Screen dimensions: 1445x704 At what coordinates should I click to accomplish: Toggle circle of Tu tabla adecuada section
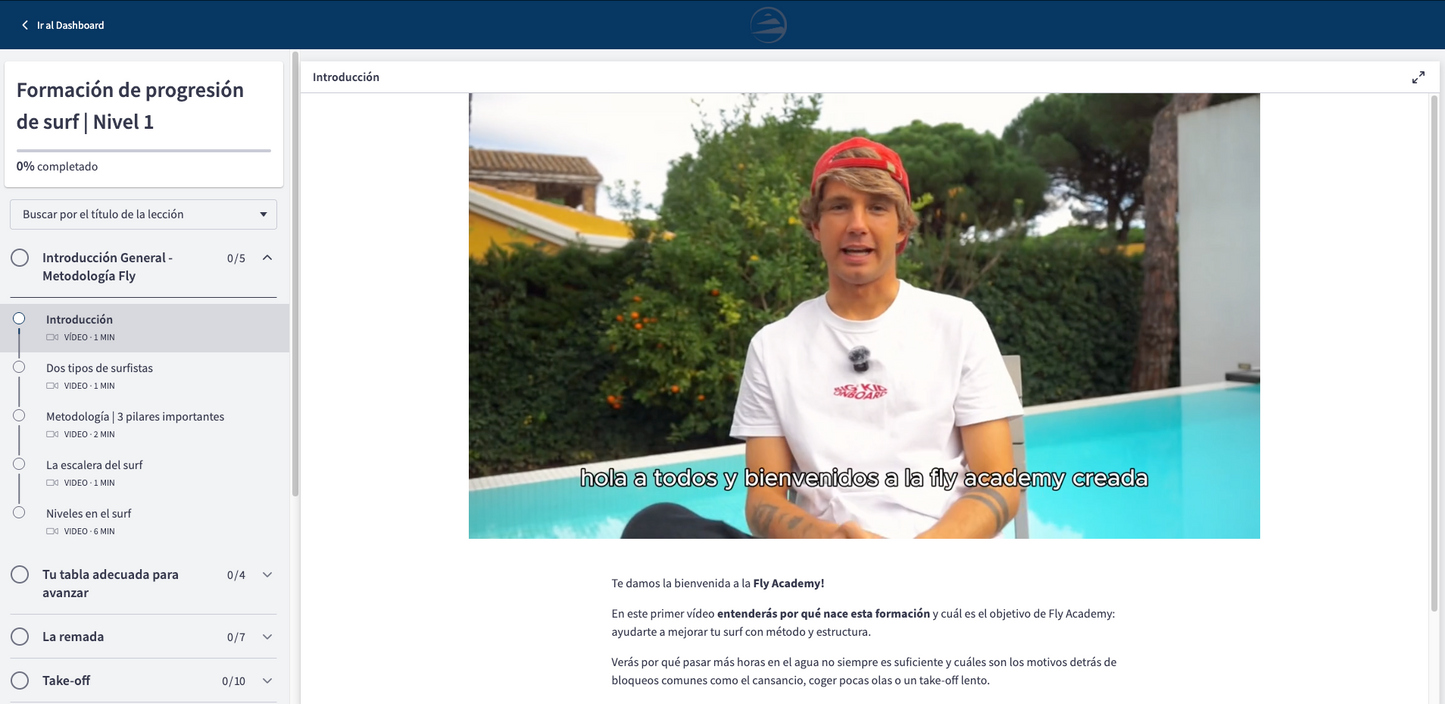[20, 575]
